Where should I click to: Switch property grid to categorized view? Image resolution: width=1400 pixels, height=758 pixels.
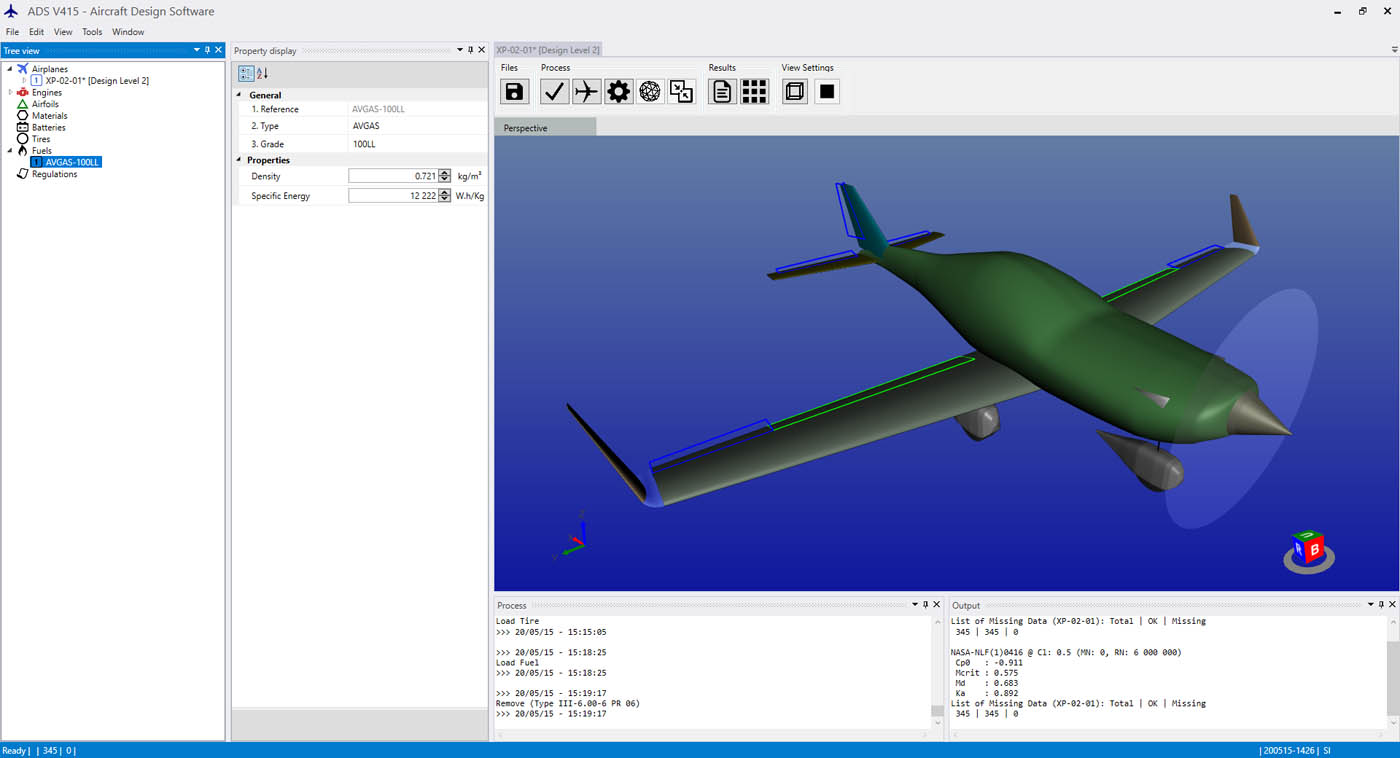(x=246, y=73)
